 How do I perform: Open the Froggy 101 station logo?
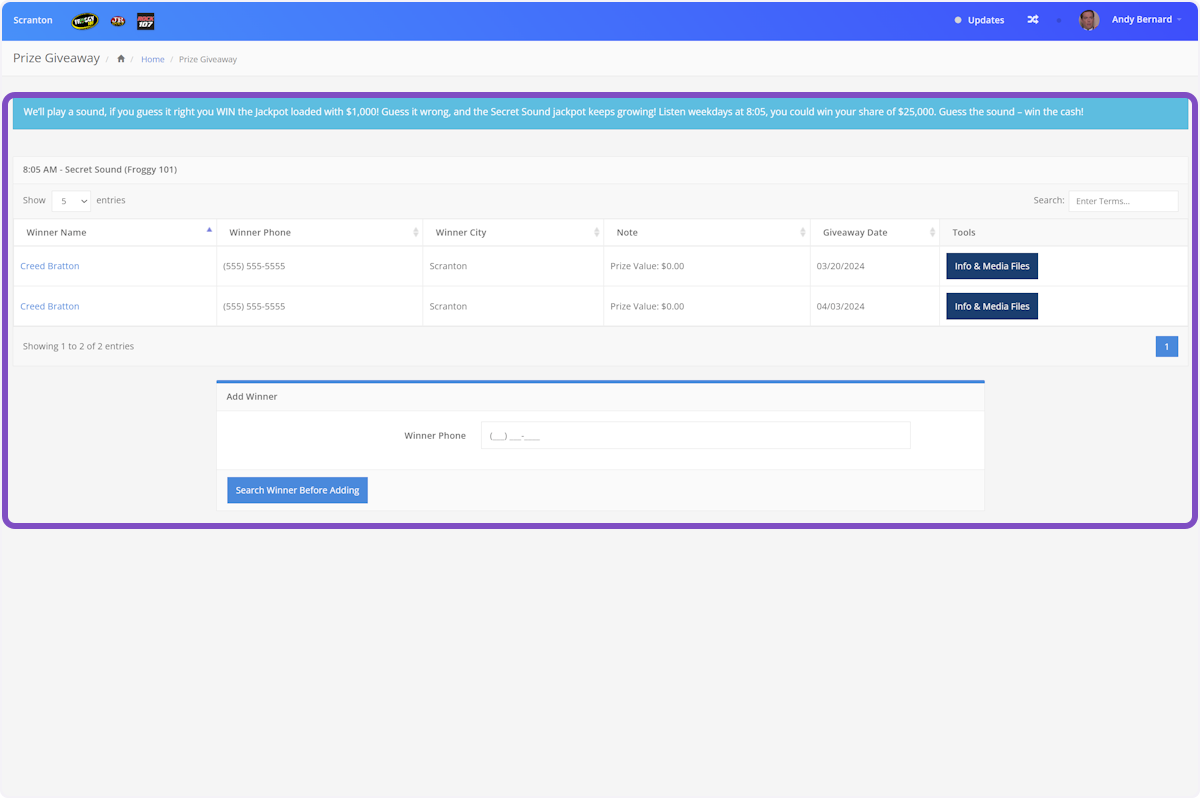tap(84, 20)
